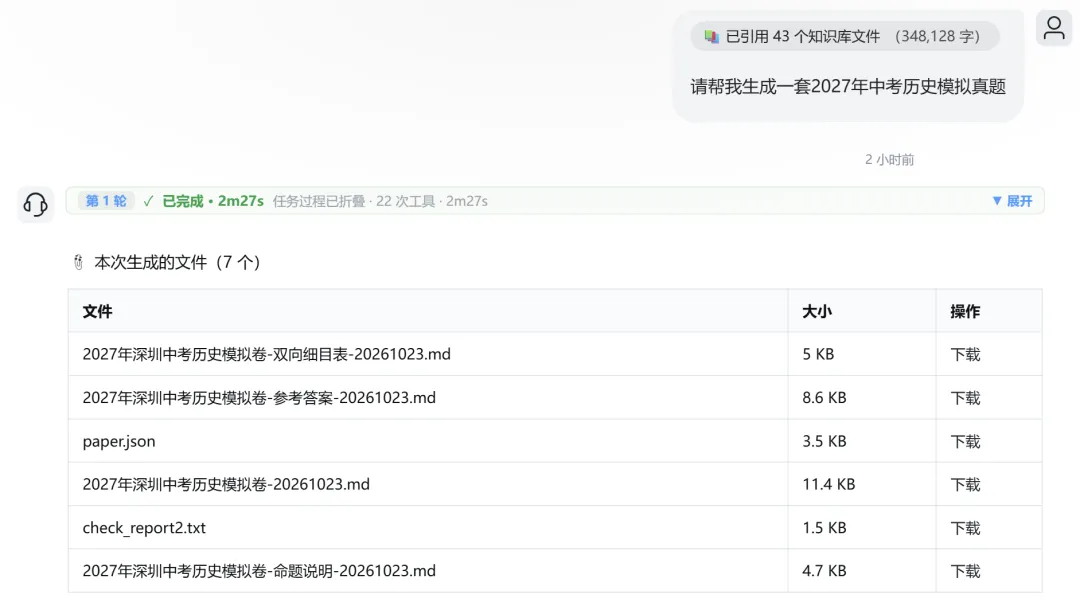
Task: Download check_report2.txt
Action: pos(965,528)
